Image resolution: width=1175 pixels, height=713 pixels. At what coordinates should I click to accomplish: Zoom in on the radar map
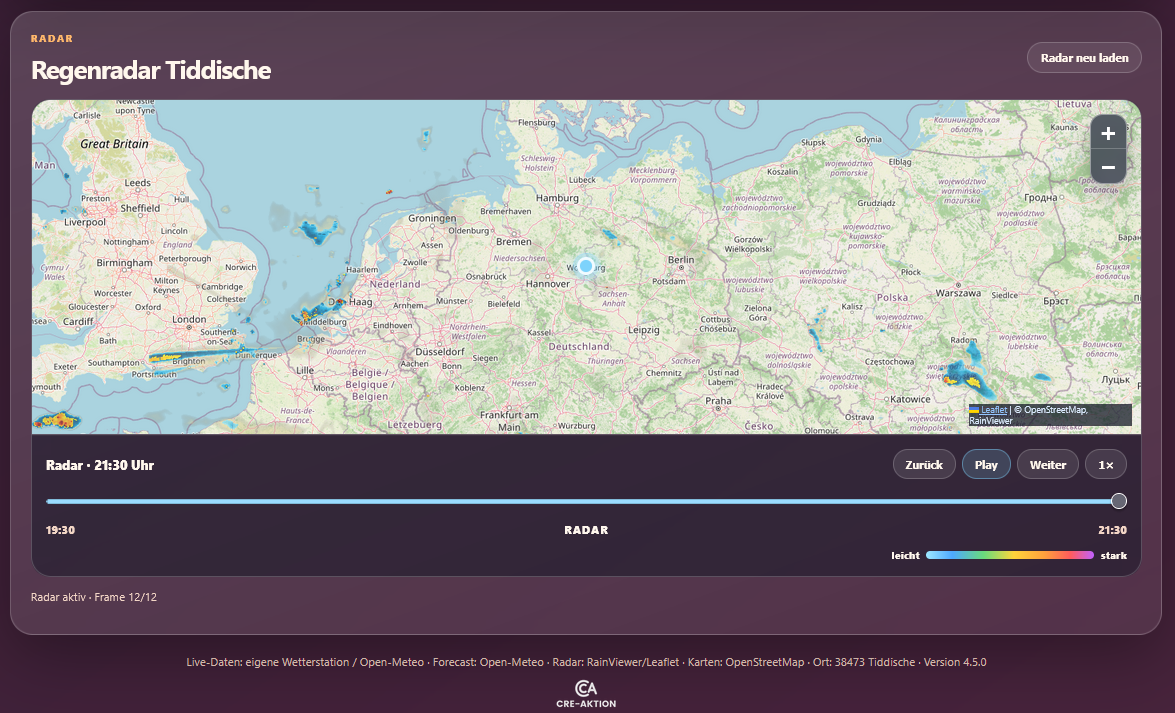coord(1108,133)
